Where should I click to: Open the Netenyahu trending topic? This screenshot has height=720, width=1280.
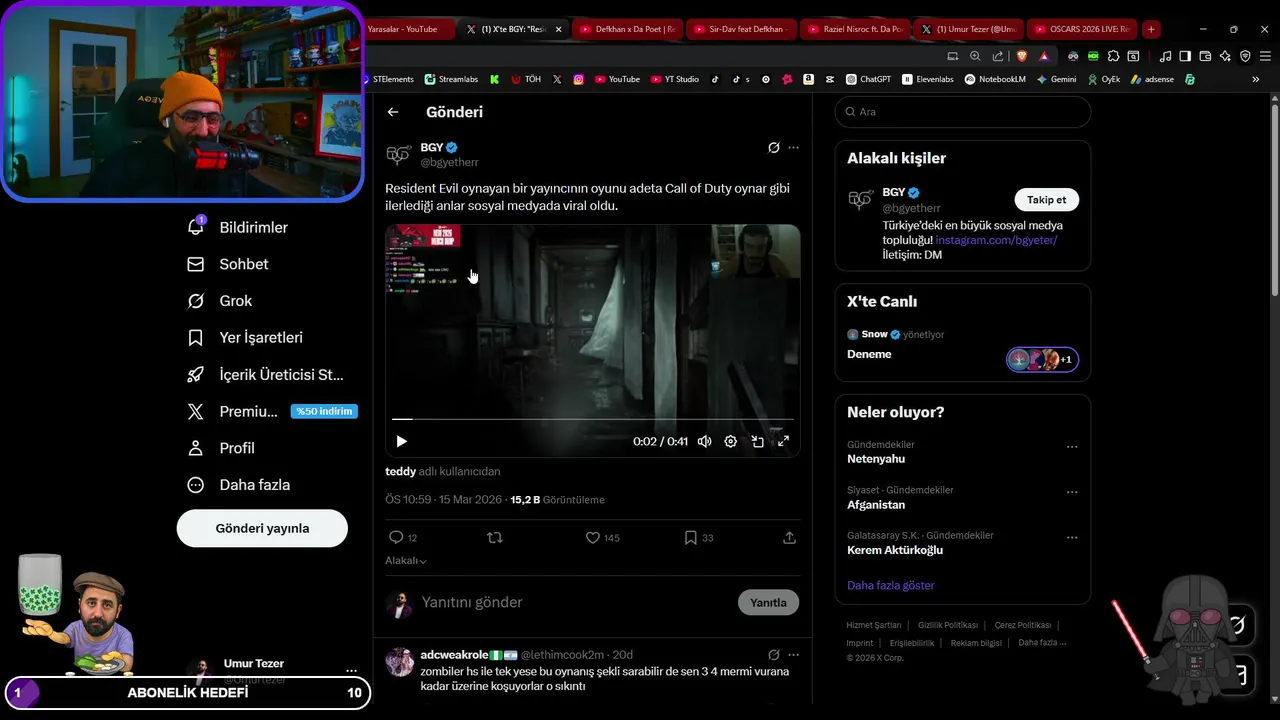(x=876, y=459)
